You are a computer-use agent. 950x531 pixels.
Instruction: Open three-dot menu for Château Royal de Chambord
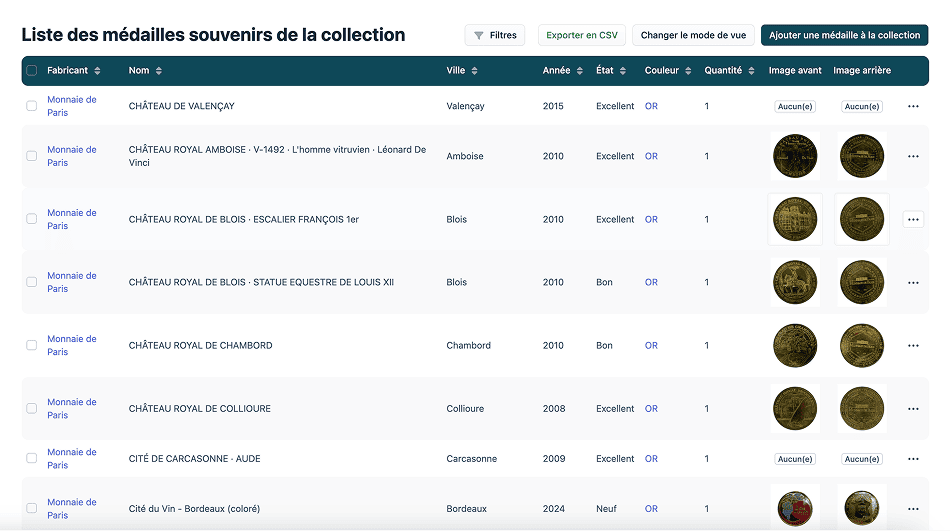[x=912, y=346]
